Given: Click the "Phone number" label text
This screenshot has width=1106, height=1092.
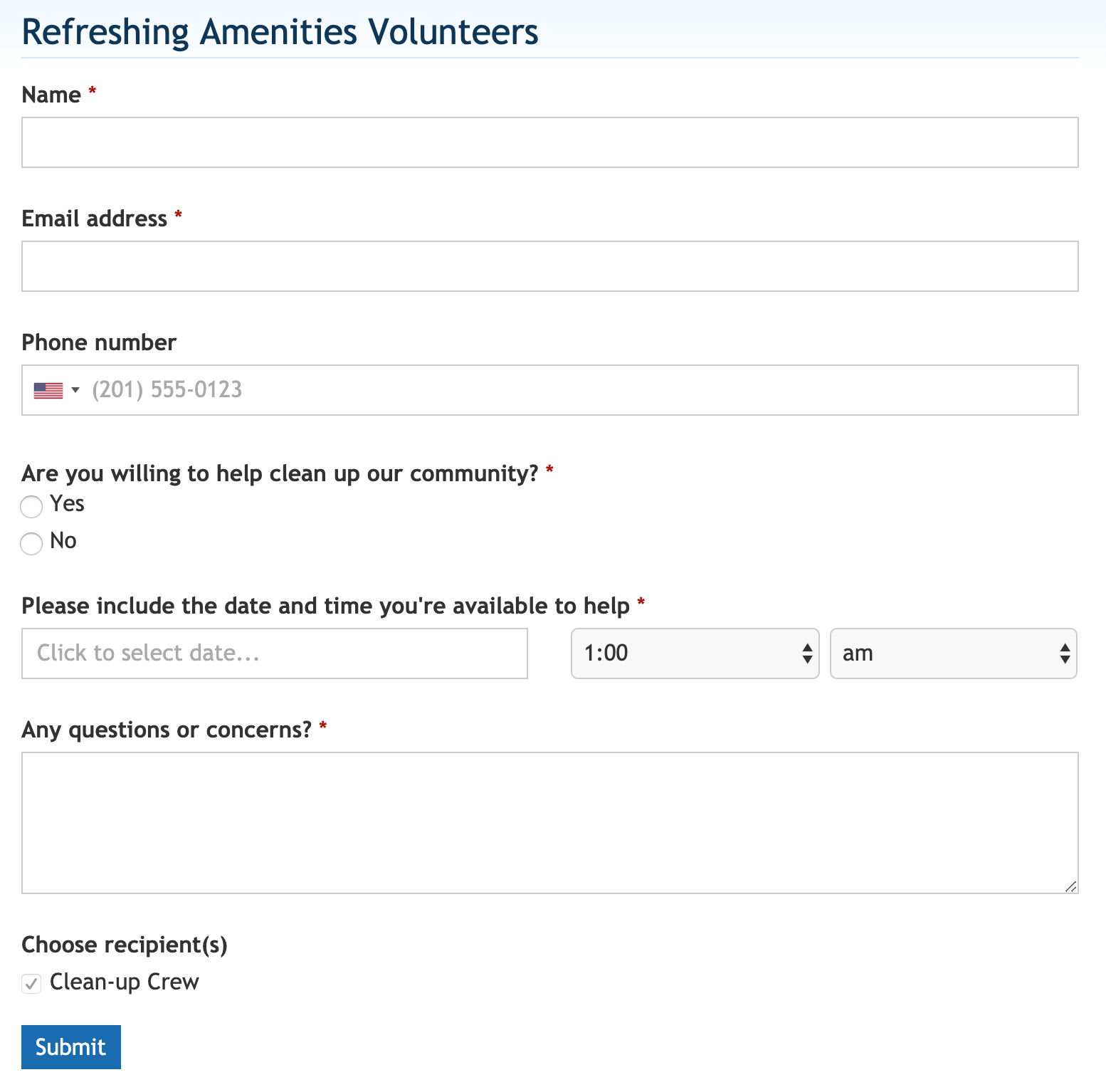Looking at the screenshot, I should (99, 342).
